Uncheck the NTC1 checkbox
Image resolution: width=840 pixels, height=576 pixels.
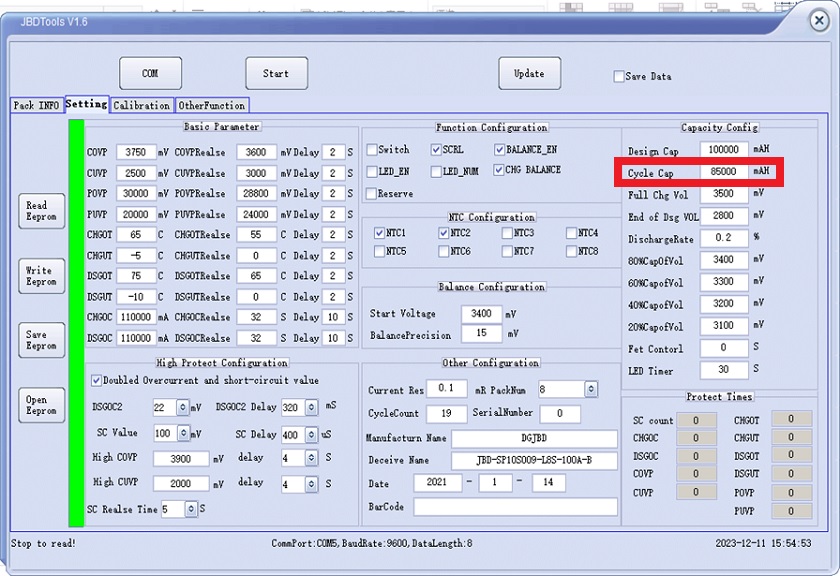pyautogui.click(x=380, y=233)
